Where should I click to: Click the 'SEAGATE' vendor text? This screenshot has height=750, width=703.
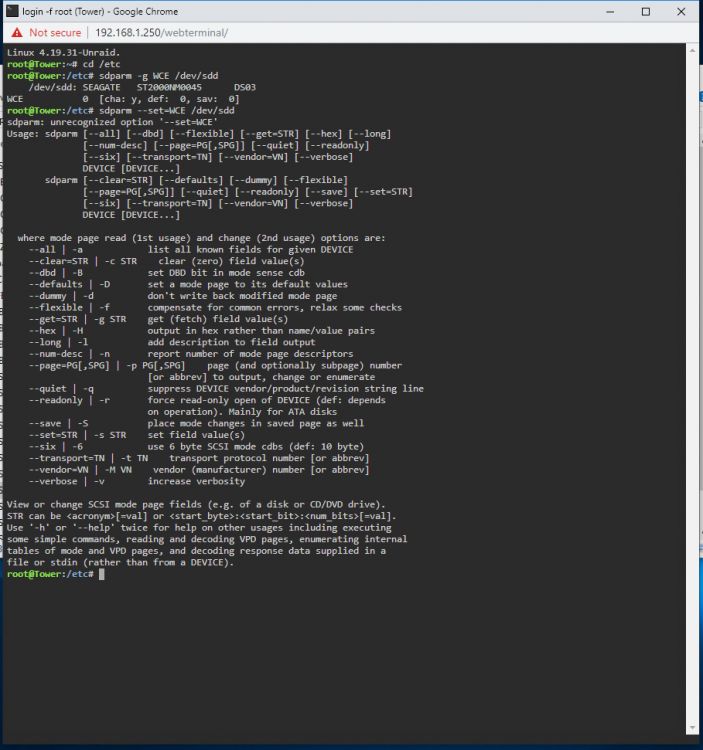101,88
